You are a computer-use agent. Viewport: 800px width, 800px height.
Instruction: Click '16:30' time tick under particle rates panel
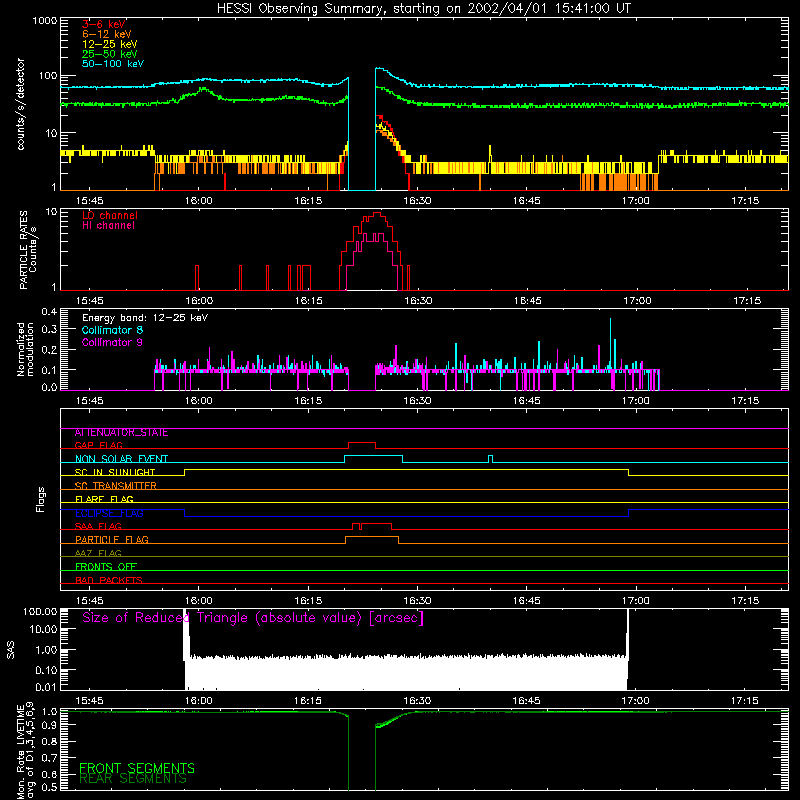click(418, 301)
